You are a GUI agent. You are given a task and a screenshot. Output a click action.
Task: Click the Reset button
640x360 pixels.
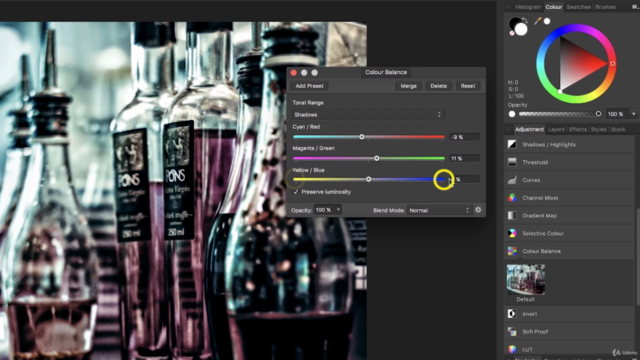[468, 86]
